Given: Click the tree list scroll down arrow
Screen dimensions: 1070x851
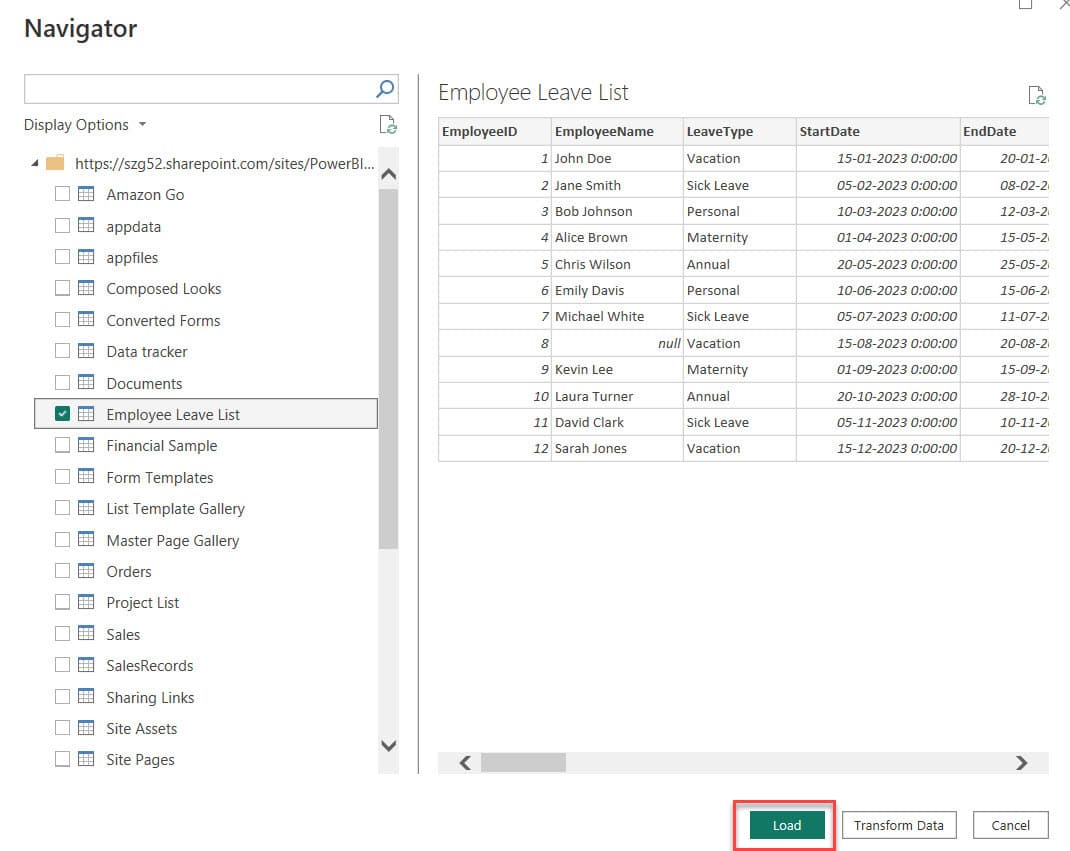Looking at the screenshot, I should [388, 745].
